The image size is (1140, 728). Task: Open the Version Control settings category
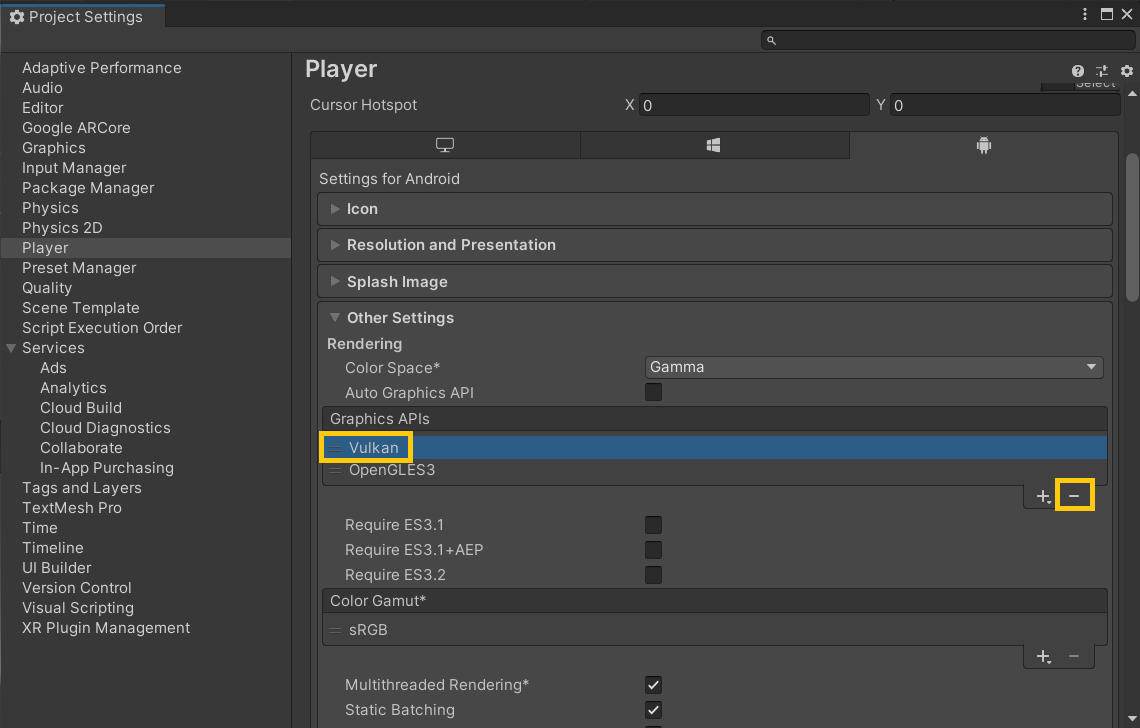coord(77,588)
